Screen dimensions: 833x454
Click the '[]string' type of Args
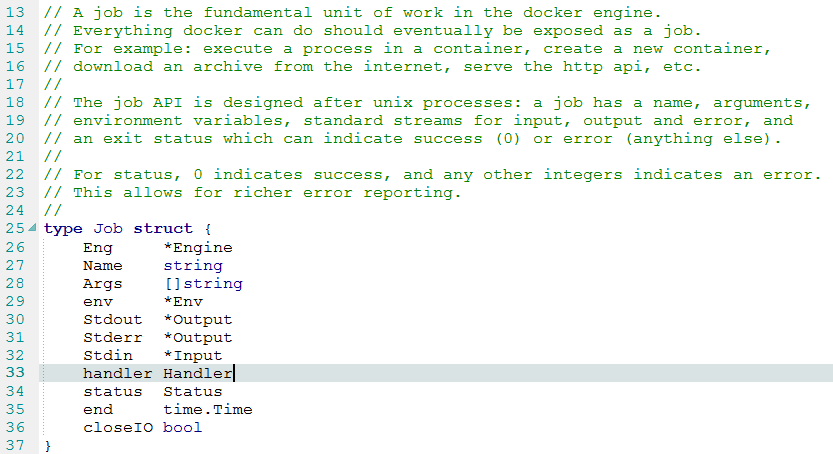[x=203, y=283]
